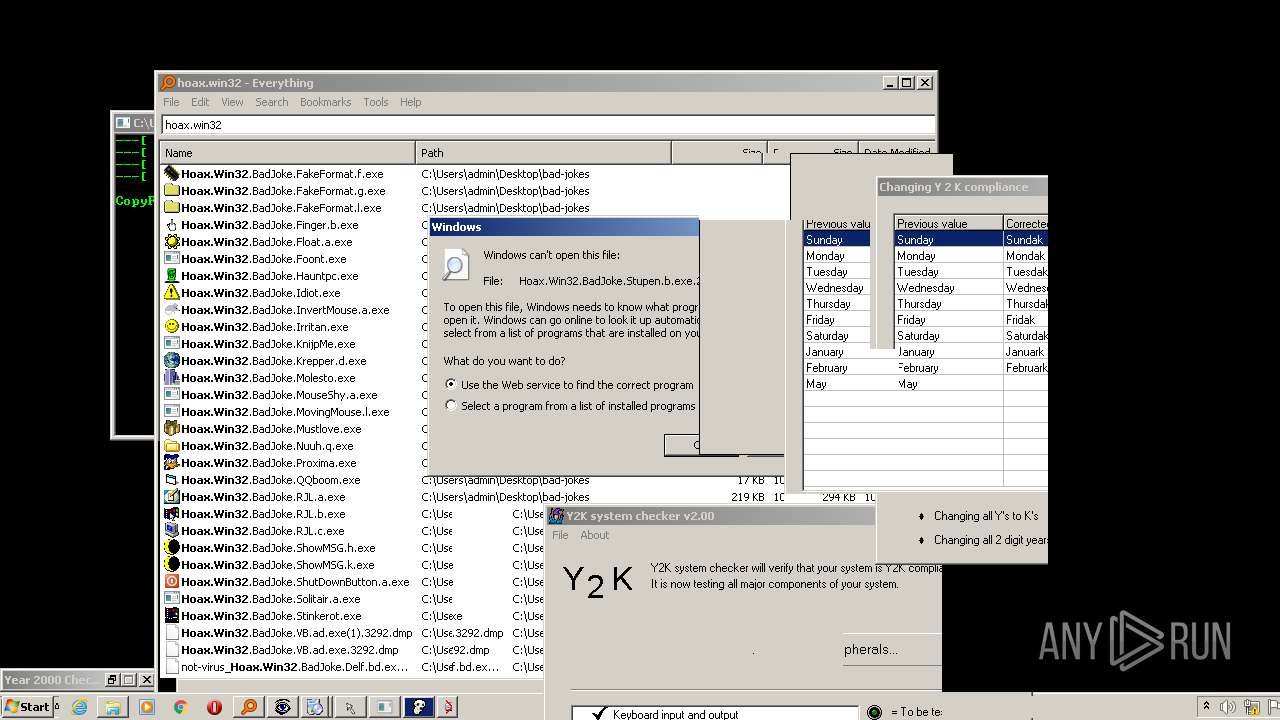Open the Search menu in Everything
The width and height of the screenshot is (1280, 720).
tap(271, 102)
